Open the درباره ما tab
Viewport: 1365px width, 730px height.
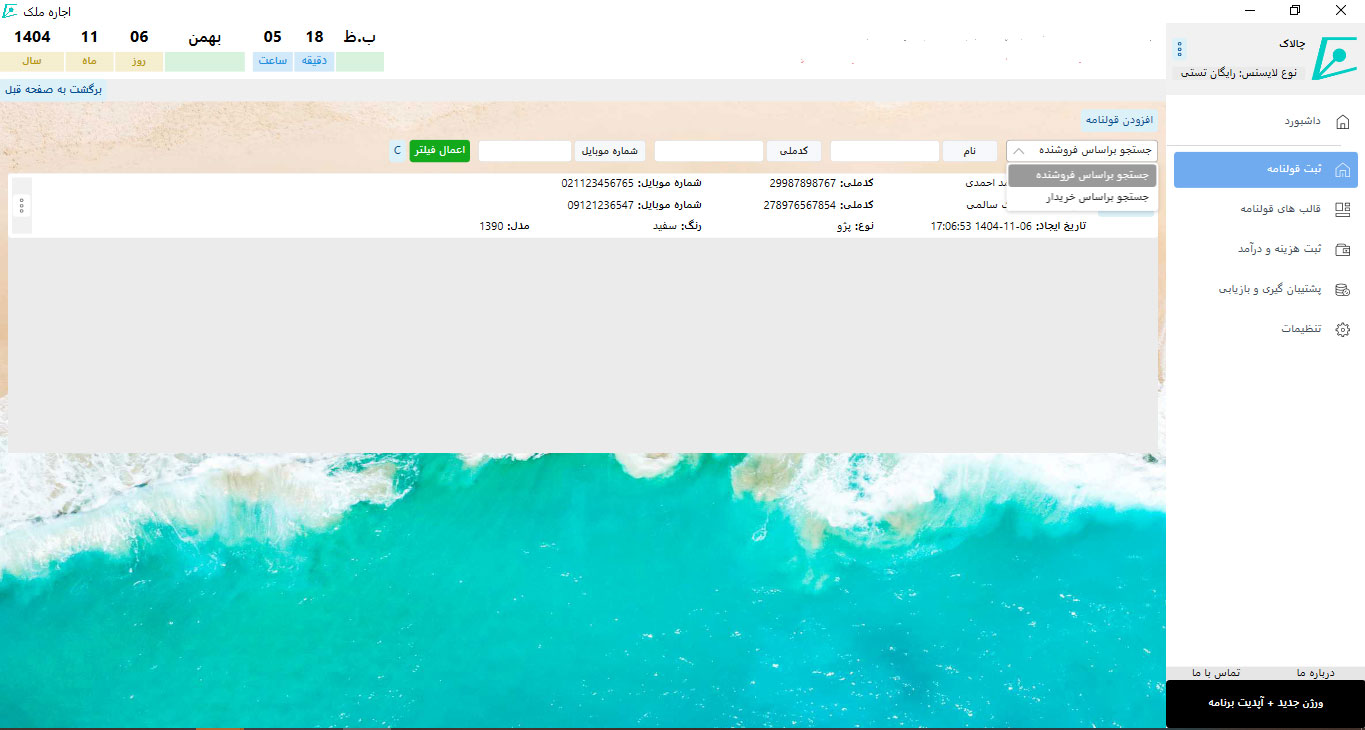(1315, 673)
